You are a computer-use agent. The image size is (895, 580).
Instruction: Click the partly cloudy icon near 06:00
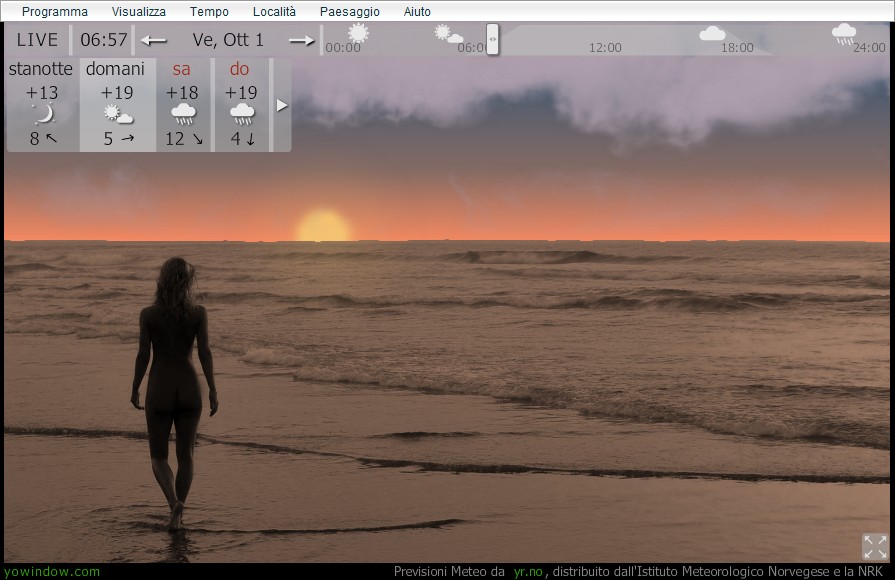pyautogui.click(x=448, y=35)
